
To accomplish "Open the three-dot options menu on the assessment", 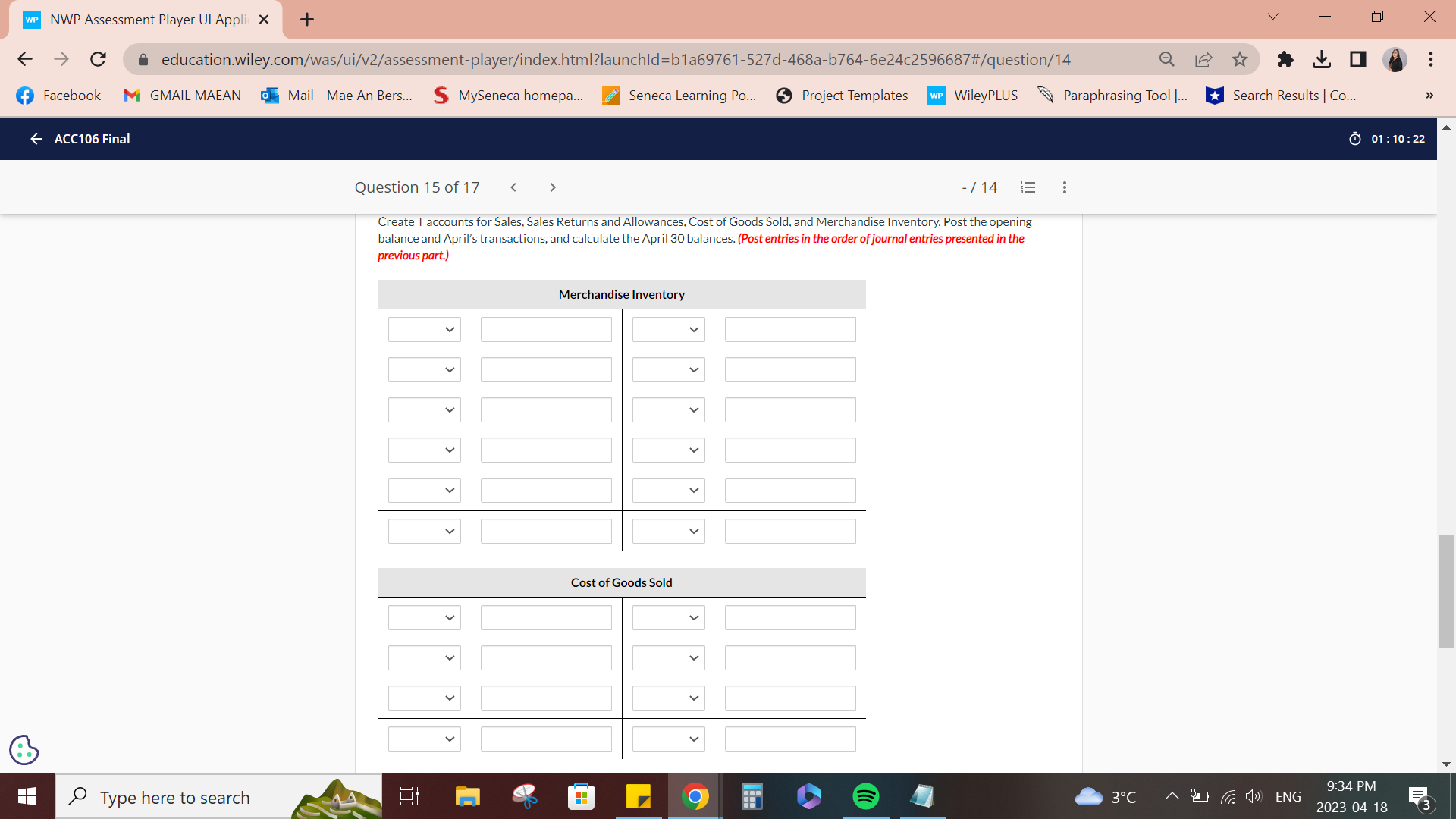I will click(x=1065, y=187).
